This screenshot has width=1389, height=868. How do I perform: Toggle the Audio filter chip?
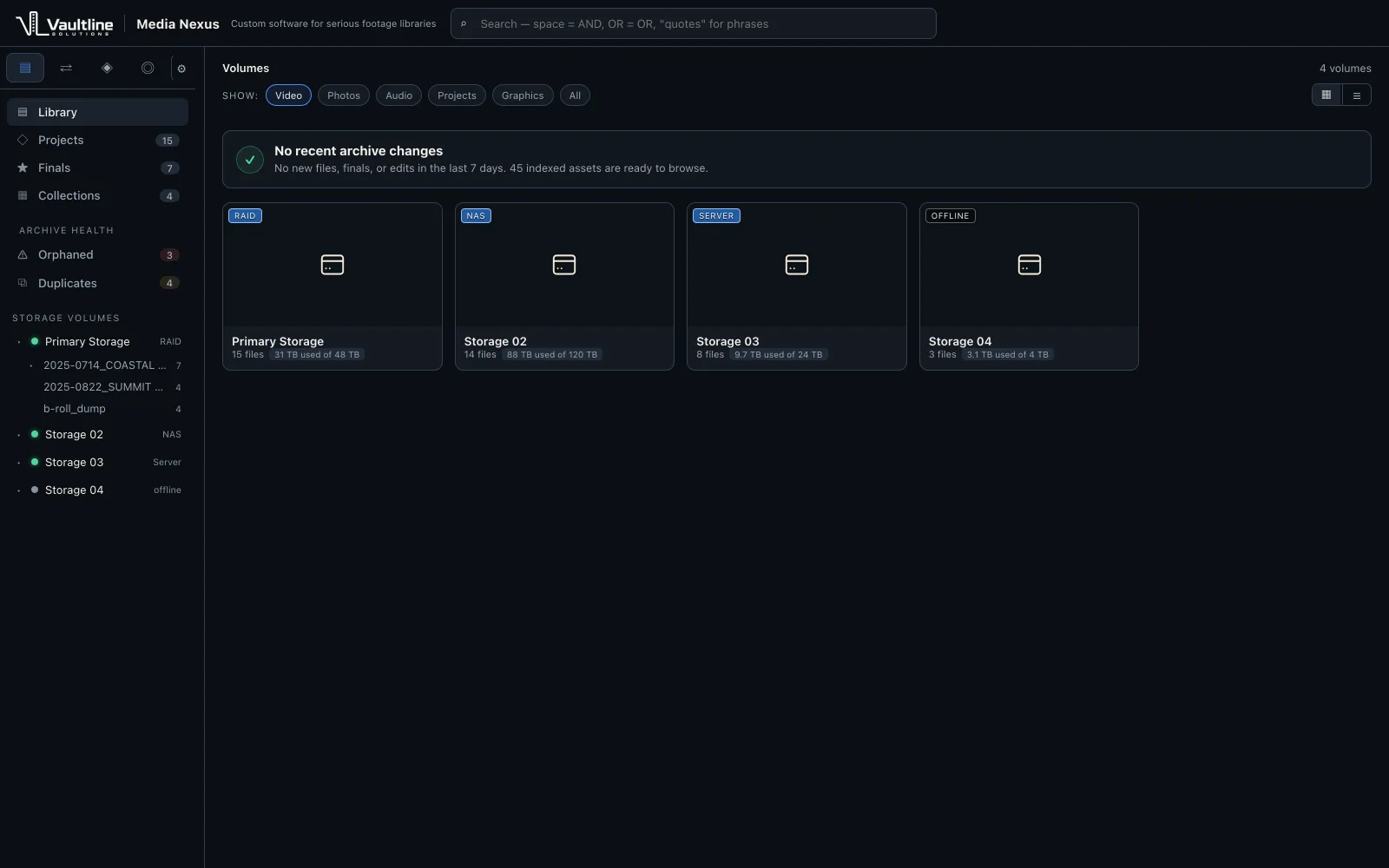click(398, 95)
